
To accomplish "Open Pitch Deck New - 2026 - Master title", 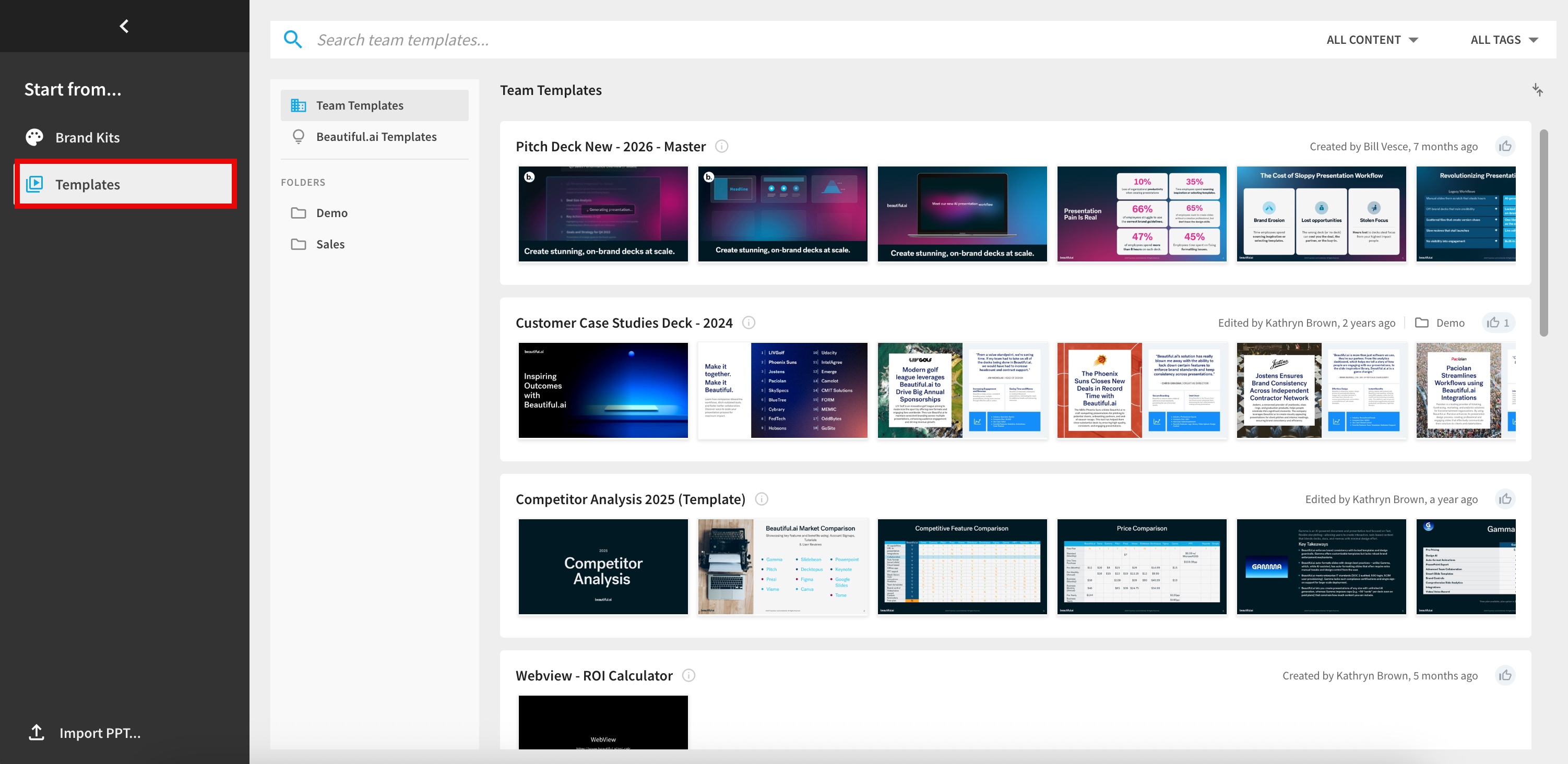I will pyautogui.click(x=611, y=146).
